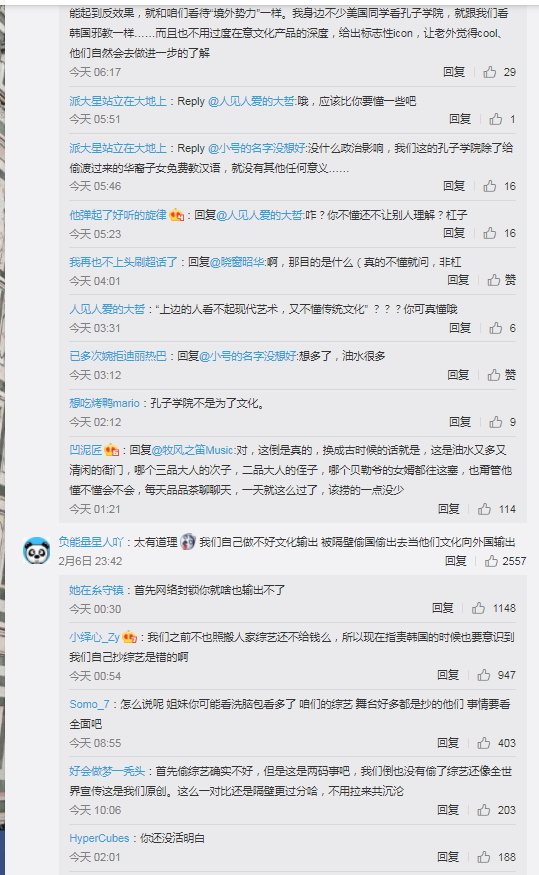Like 小绎心_Zy's comment with 947 likes

pyautogui.click(x=484, y=675)
